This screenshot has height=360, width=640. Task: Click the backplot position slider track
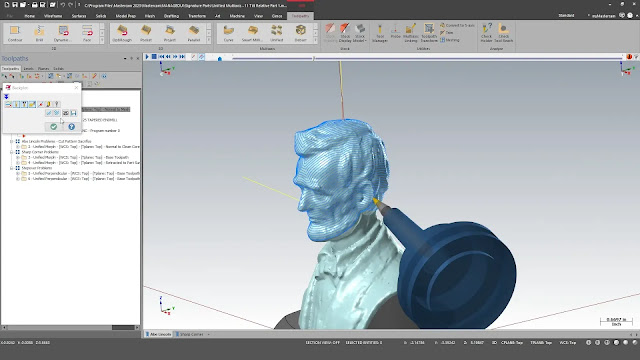tap(427, 58)
